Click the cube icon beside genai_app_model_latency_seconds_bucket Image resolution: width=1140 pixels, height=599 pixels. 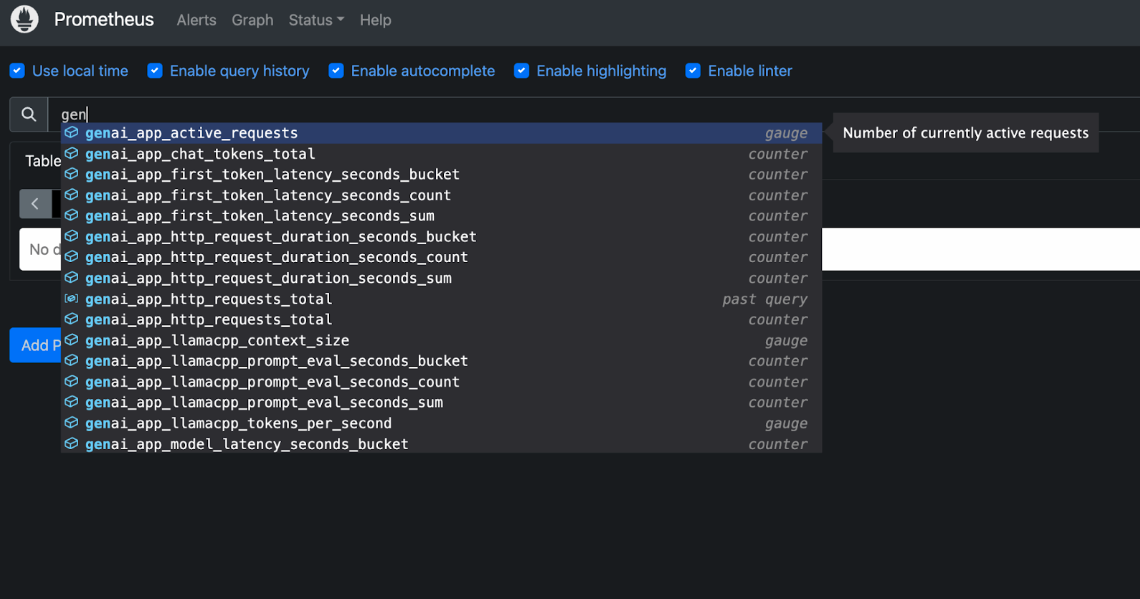71,444
